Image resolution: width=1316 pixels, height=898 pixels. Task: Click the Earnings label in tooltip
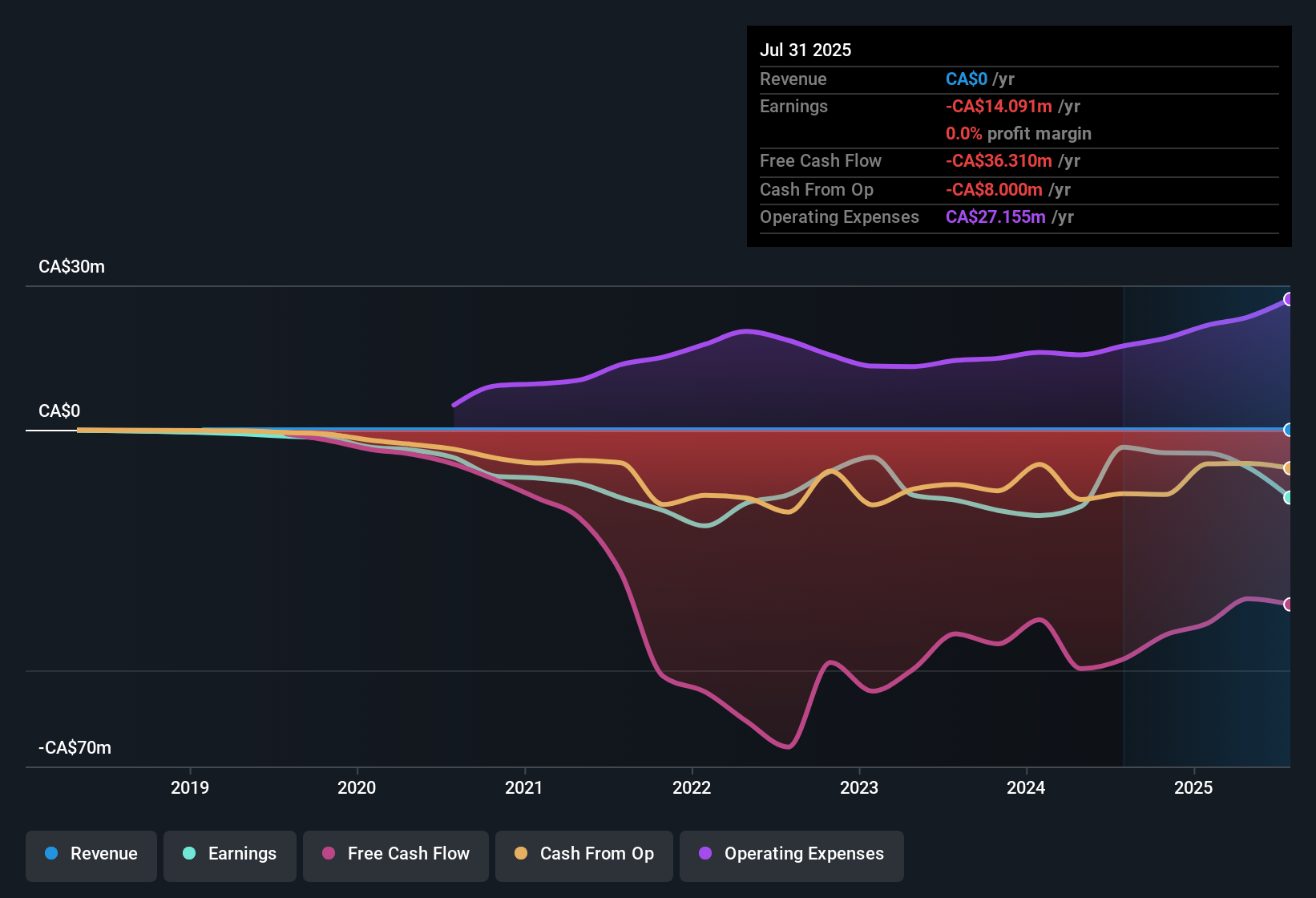pos(794,107)
